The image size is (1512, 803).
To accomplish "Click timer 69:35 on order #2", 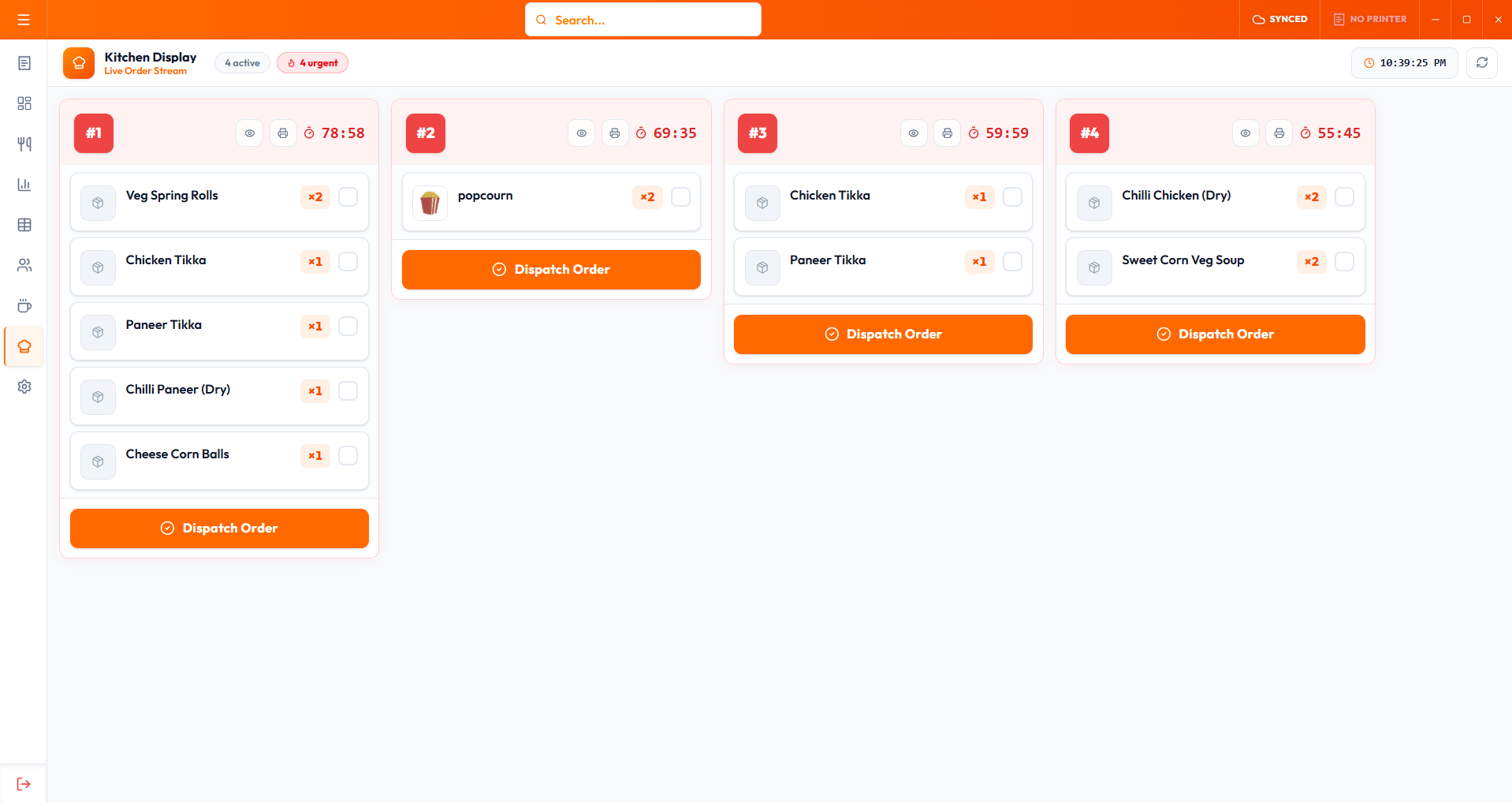I will (667, 133).
